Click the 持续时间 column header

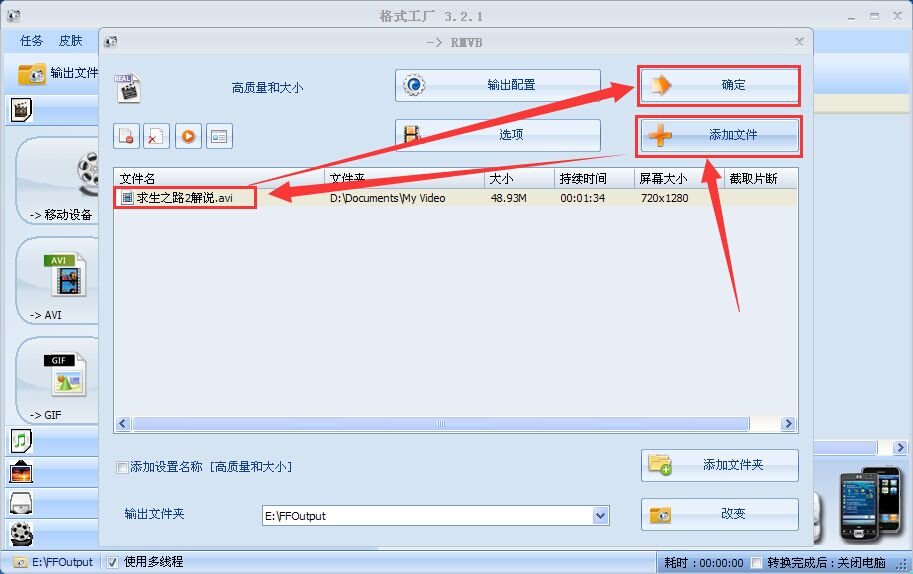(594, 178)
